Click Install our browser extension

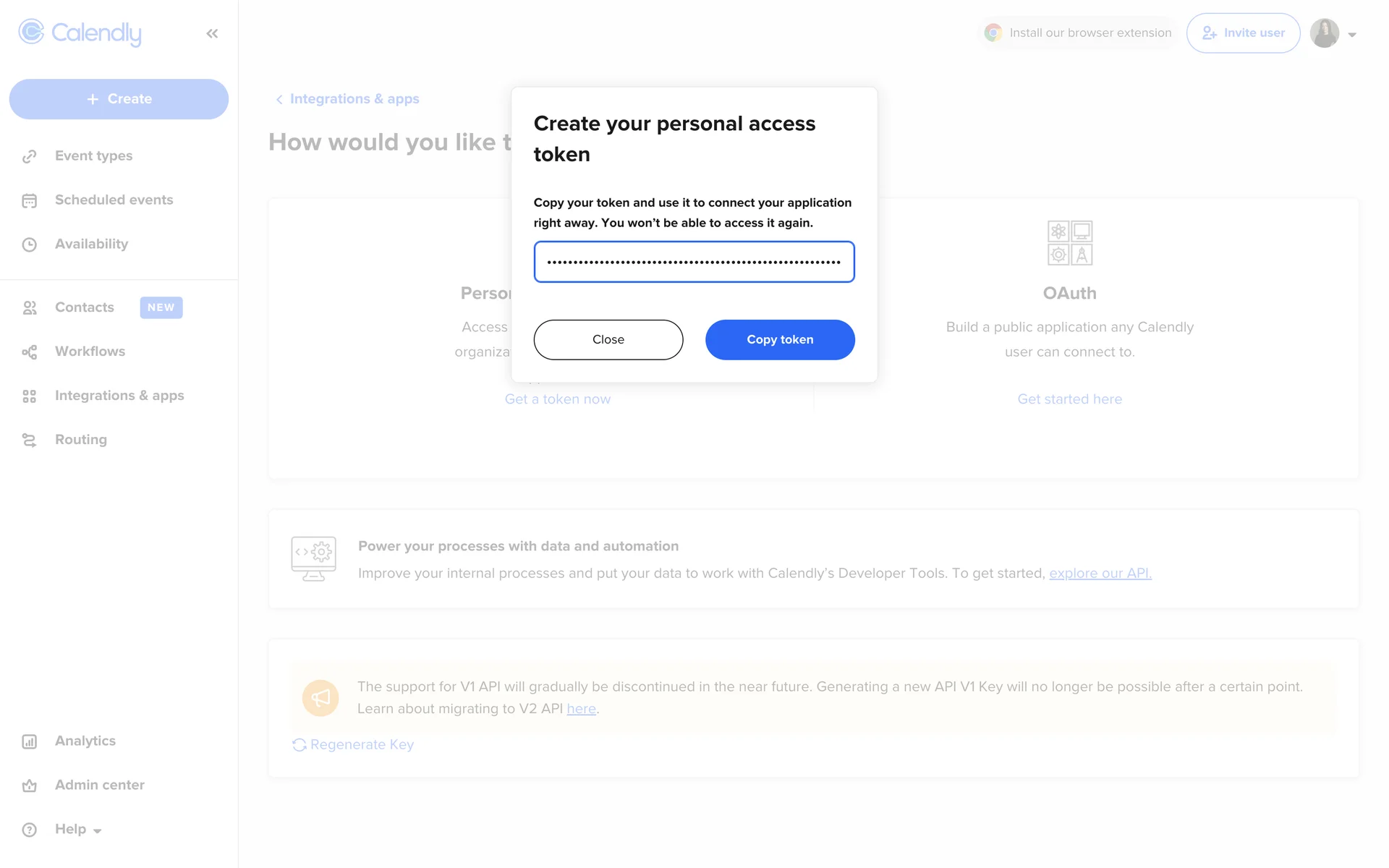(1079, 33)
